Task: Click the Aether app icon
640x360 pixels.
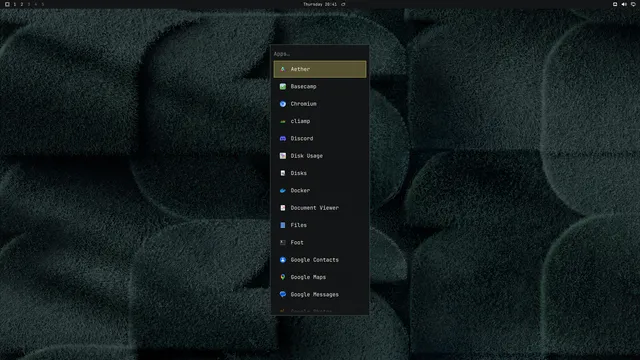Action: pos(283,69)
